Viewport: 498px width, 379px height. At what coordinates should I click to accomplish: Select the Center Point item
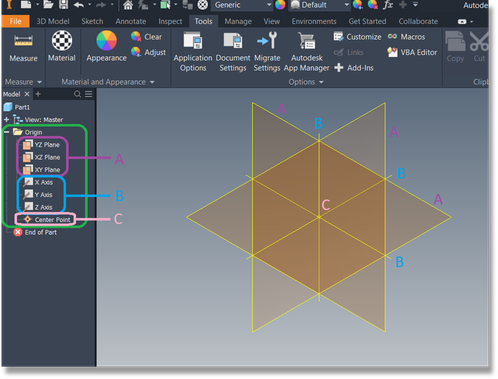pyautogui.click(x=47, y=219)
